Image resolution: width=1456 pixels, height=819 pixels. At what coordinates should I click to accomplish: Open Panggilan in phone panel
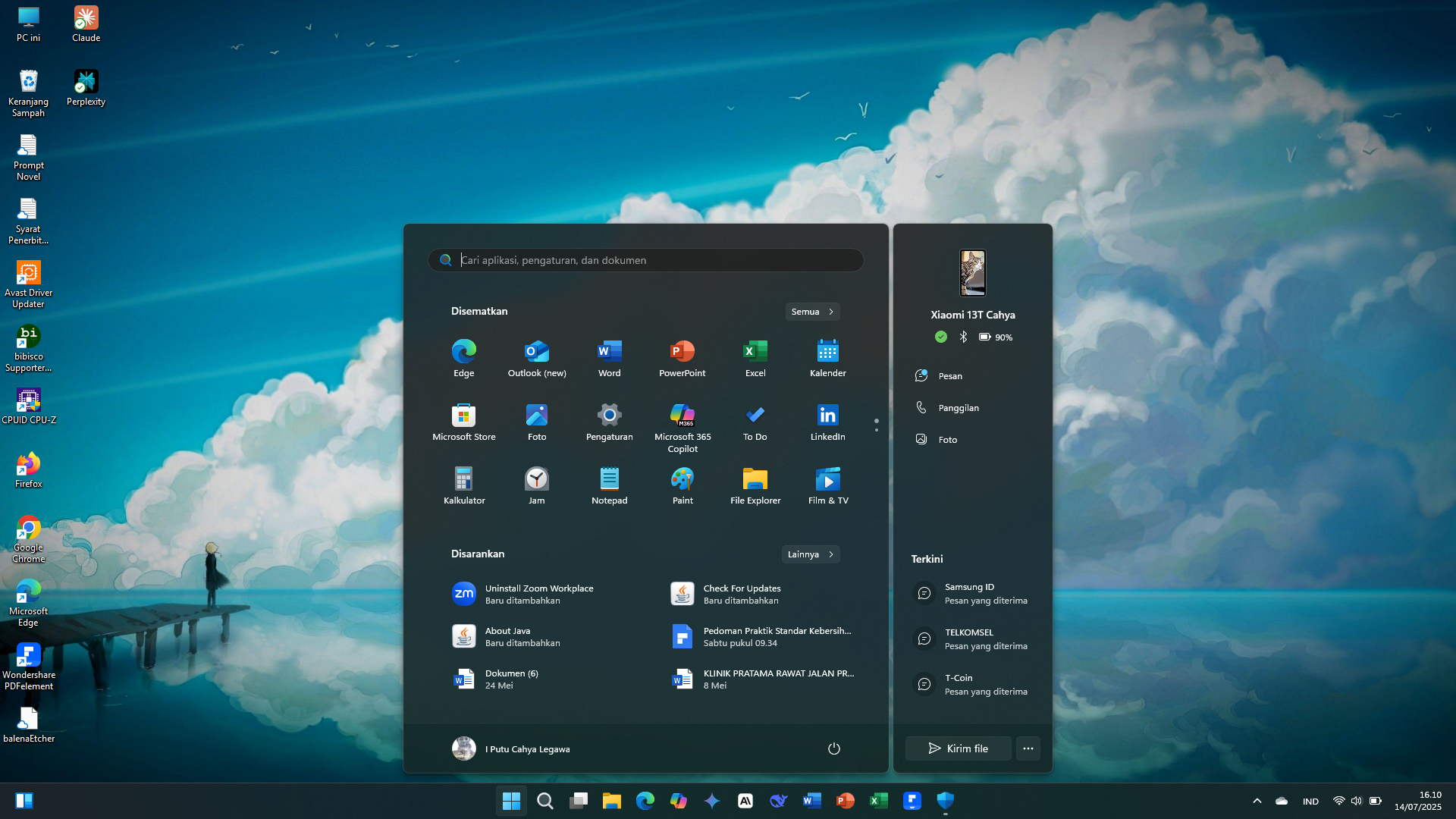click(x=958, y=408)
